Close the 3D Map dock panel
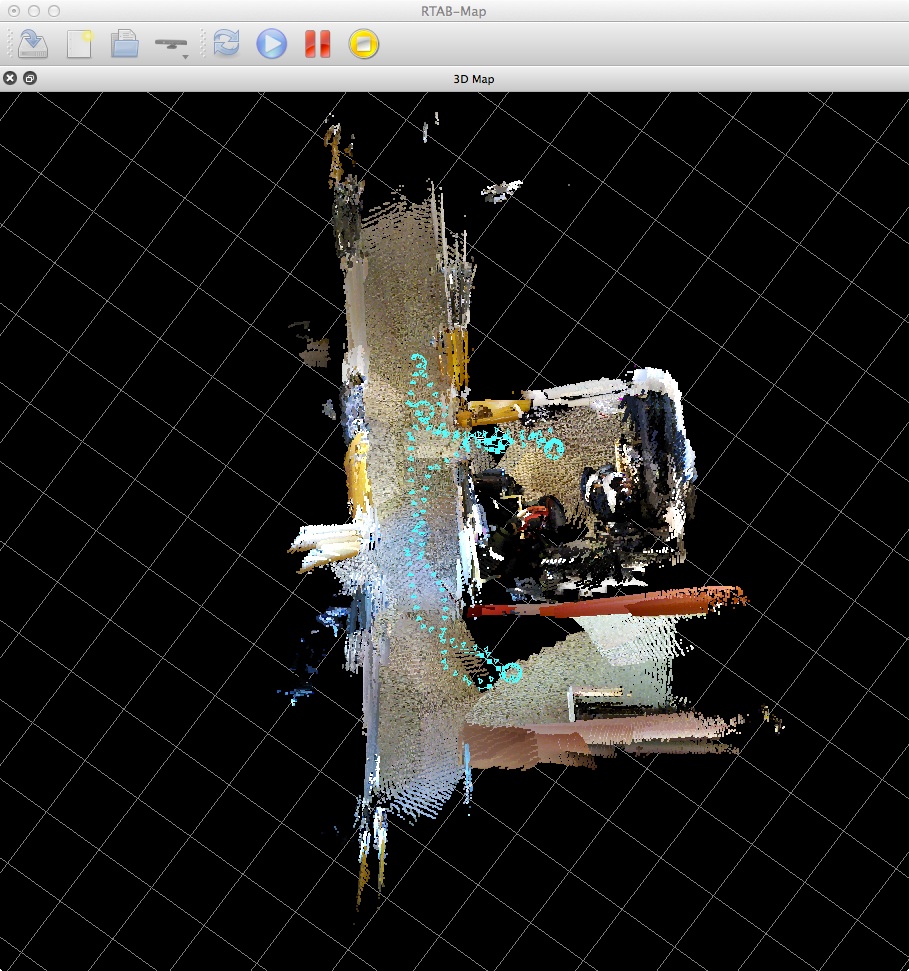The height and width of the screenshot is (971, 909). 11,78
